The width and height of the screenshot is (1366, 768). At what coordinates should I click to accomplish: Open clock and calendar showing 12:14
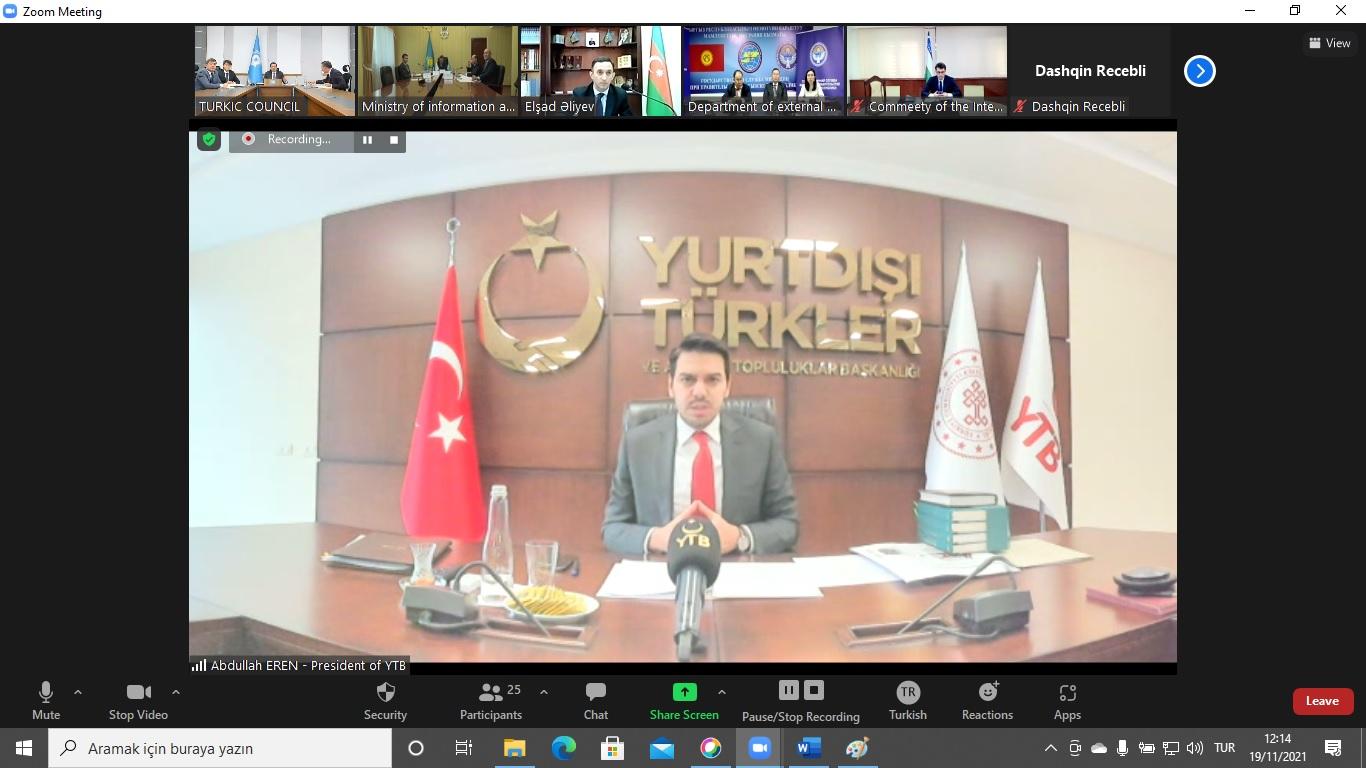pyautogui.click(x=1277, y=748)
